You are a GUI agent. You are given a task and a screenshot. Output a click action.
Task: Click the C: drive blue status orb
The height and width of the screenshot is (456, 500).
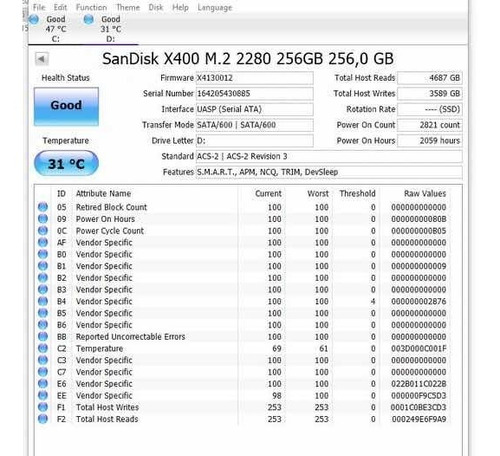click(34, 19)
